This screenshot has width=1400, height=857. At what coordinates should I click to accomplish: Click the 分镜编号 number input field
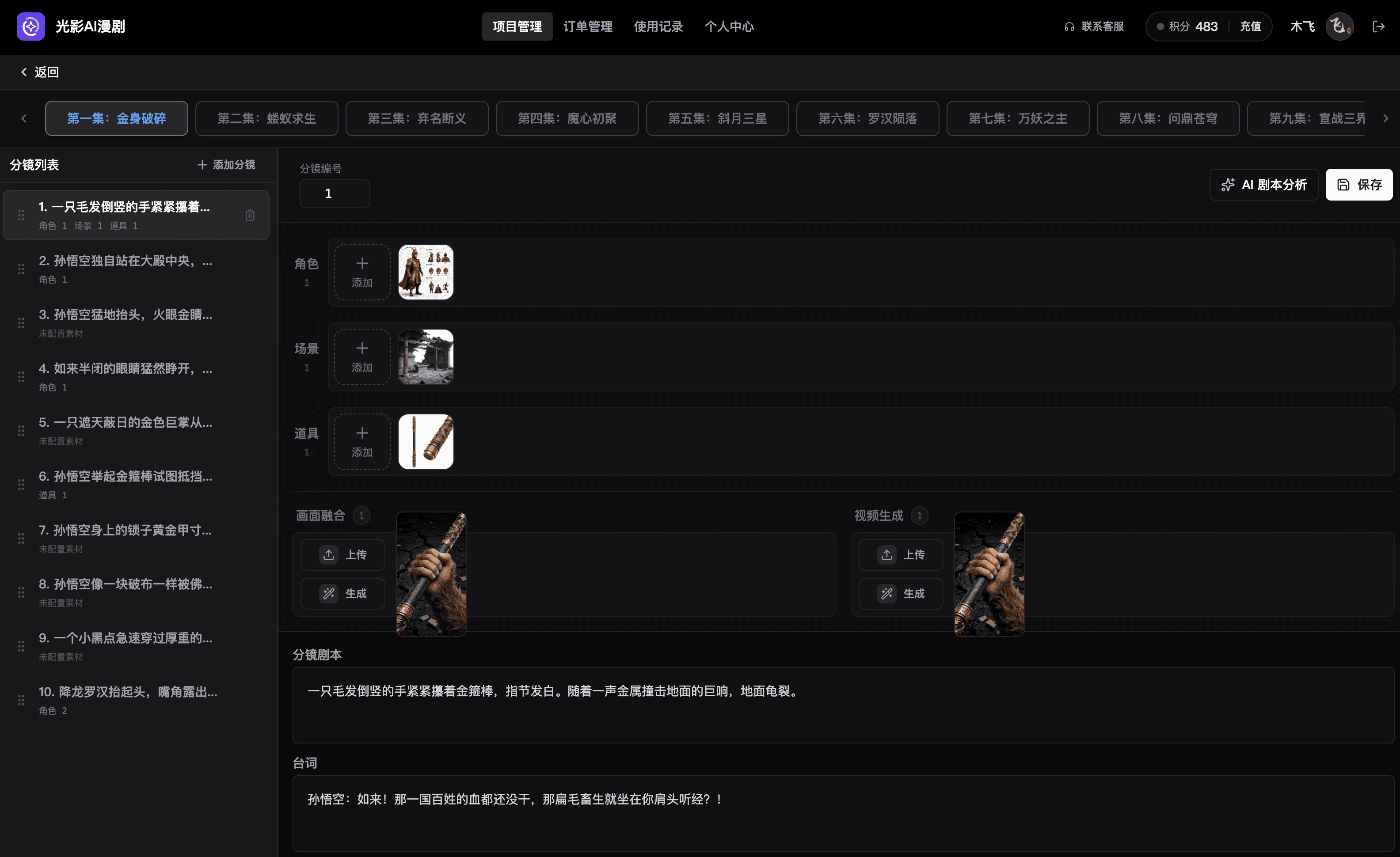click(x=334, y=193)
